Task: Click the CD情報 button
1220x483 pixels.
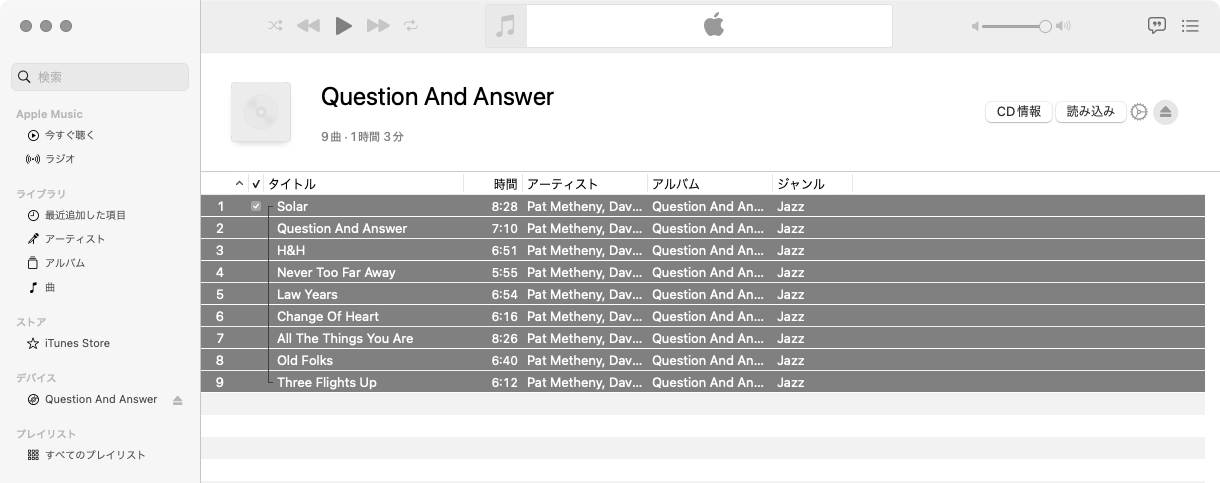Action: point(1019,112)
